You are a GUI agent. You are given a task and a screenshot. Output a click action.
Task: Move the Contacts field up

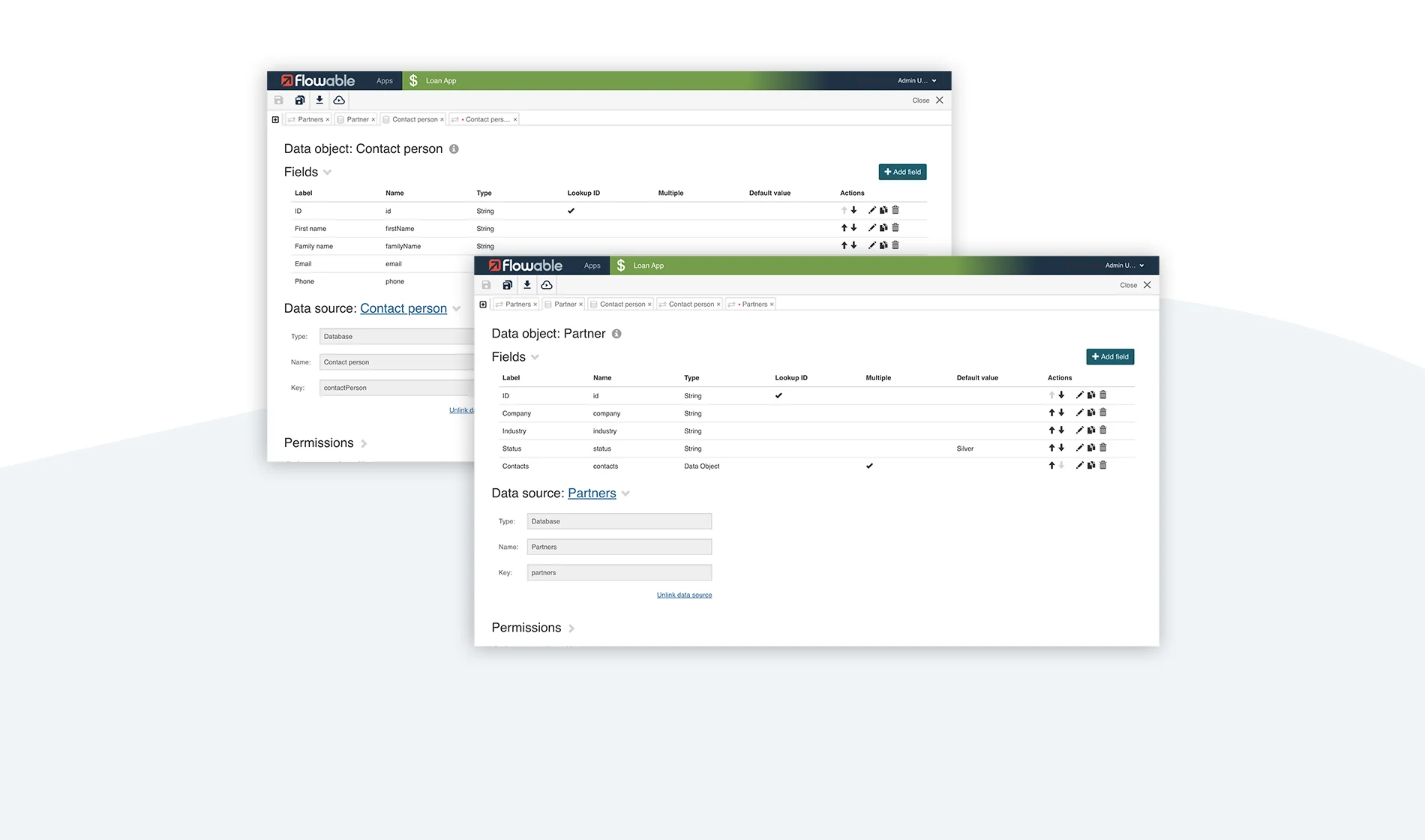(x=1051, y=466)
